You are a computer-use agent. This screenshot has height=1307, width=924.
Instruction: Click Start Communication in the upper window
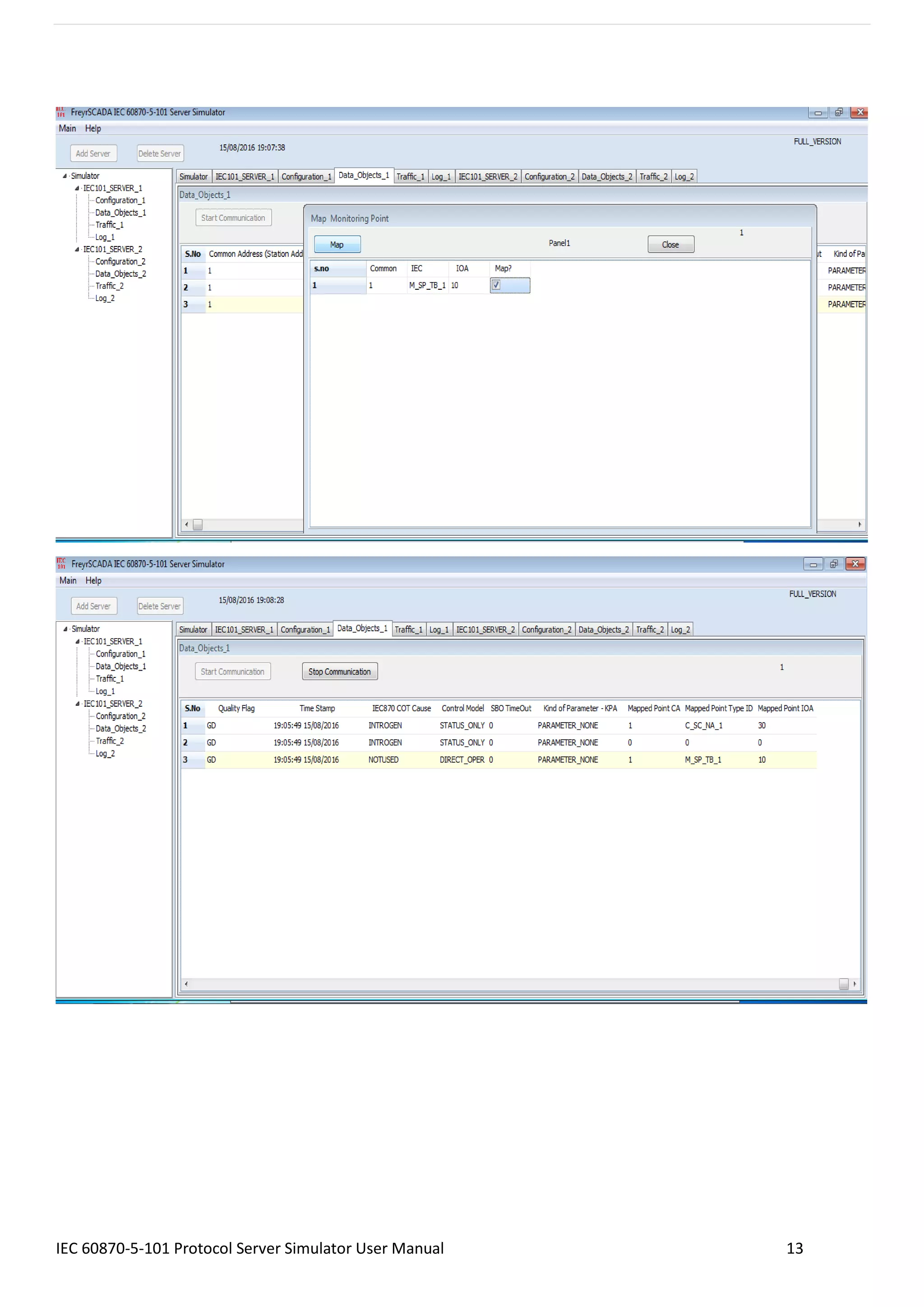[x=233, y=218]
